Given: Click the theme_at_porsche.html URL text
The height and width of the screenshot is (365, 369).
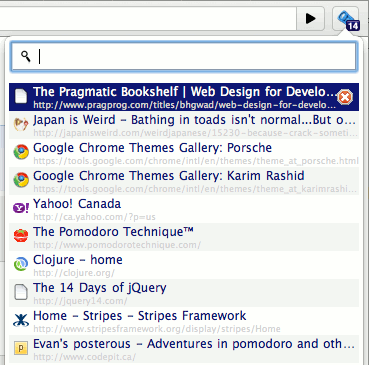Looking at the screenshot, I should 196,161.
